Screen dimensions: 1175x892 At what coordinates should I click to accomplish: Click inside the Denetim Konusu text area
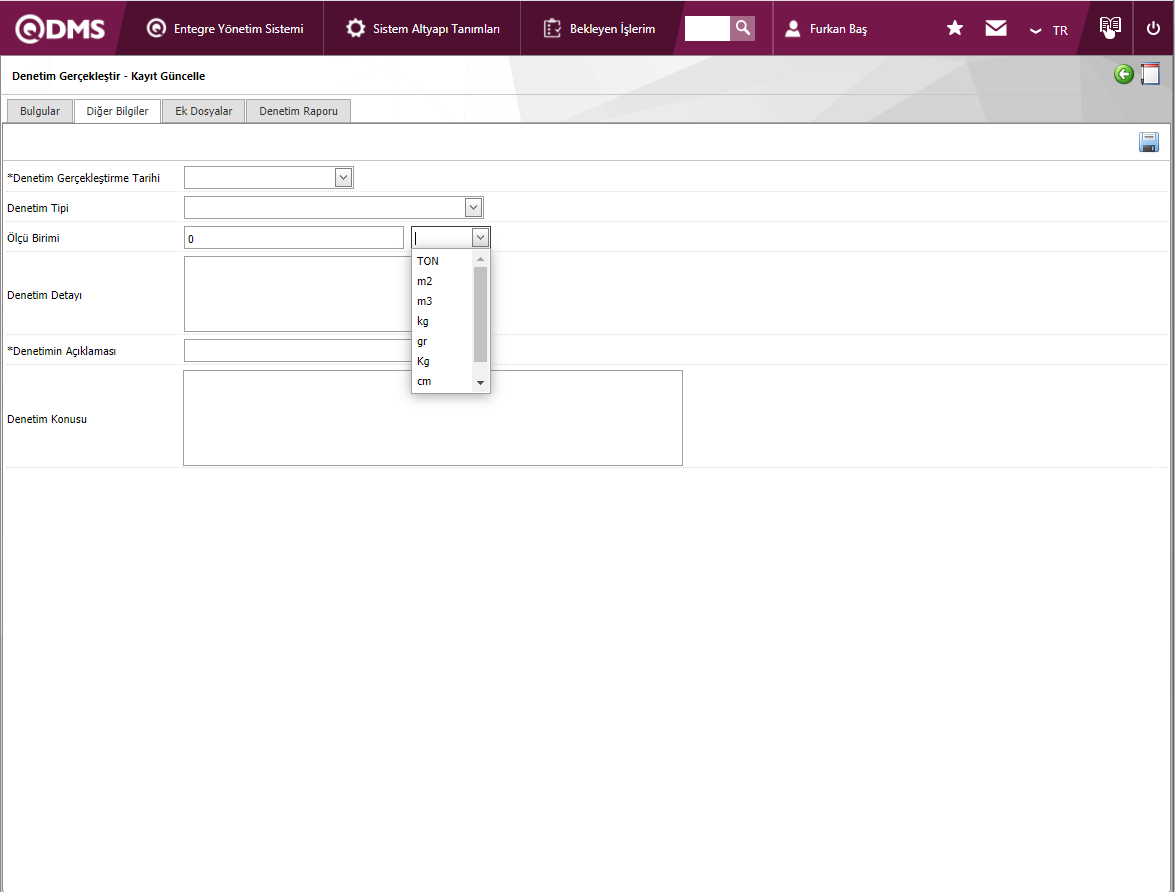point(432,418)
